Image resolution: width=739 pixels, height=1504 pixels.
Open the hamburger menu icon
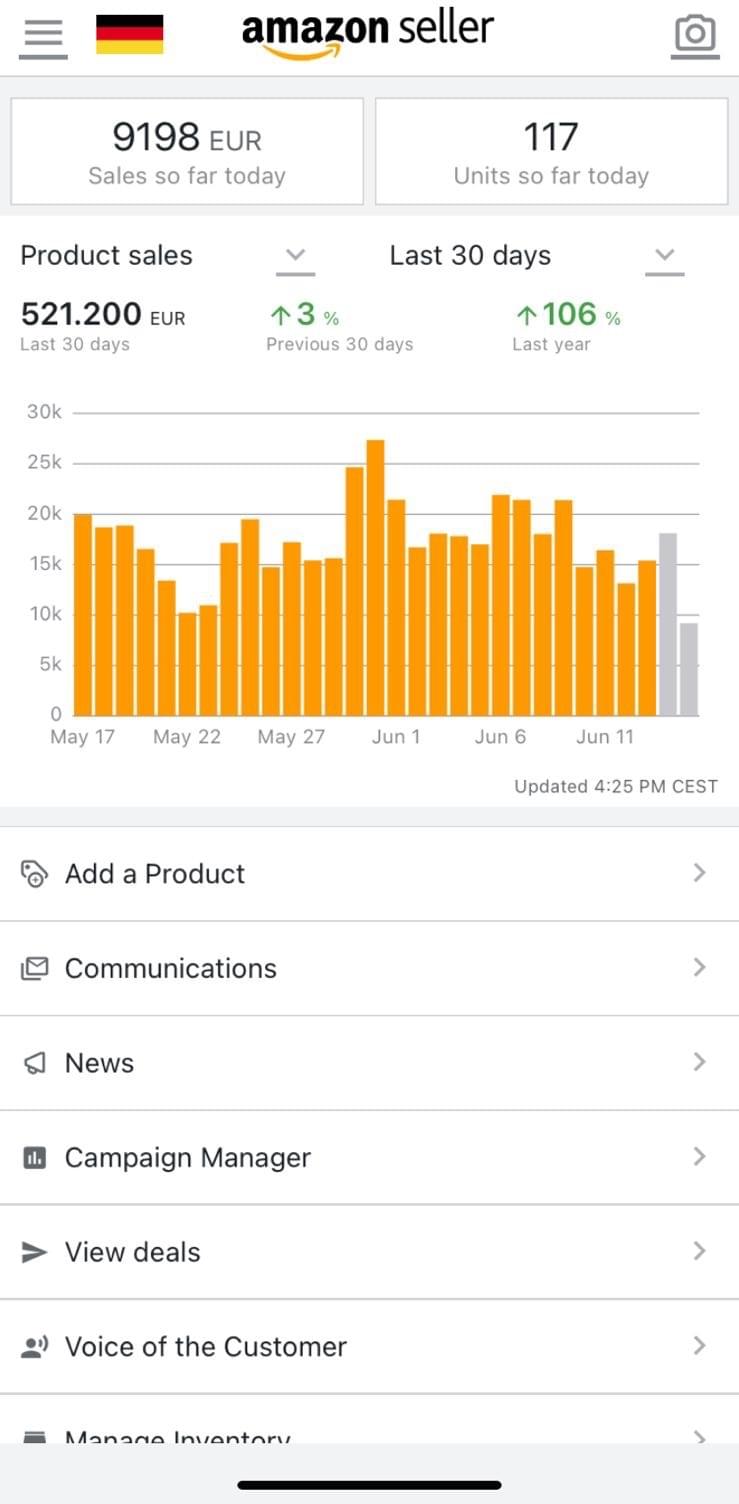click(42, 35)
